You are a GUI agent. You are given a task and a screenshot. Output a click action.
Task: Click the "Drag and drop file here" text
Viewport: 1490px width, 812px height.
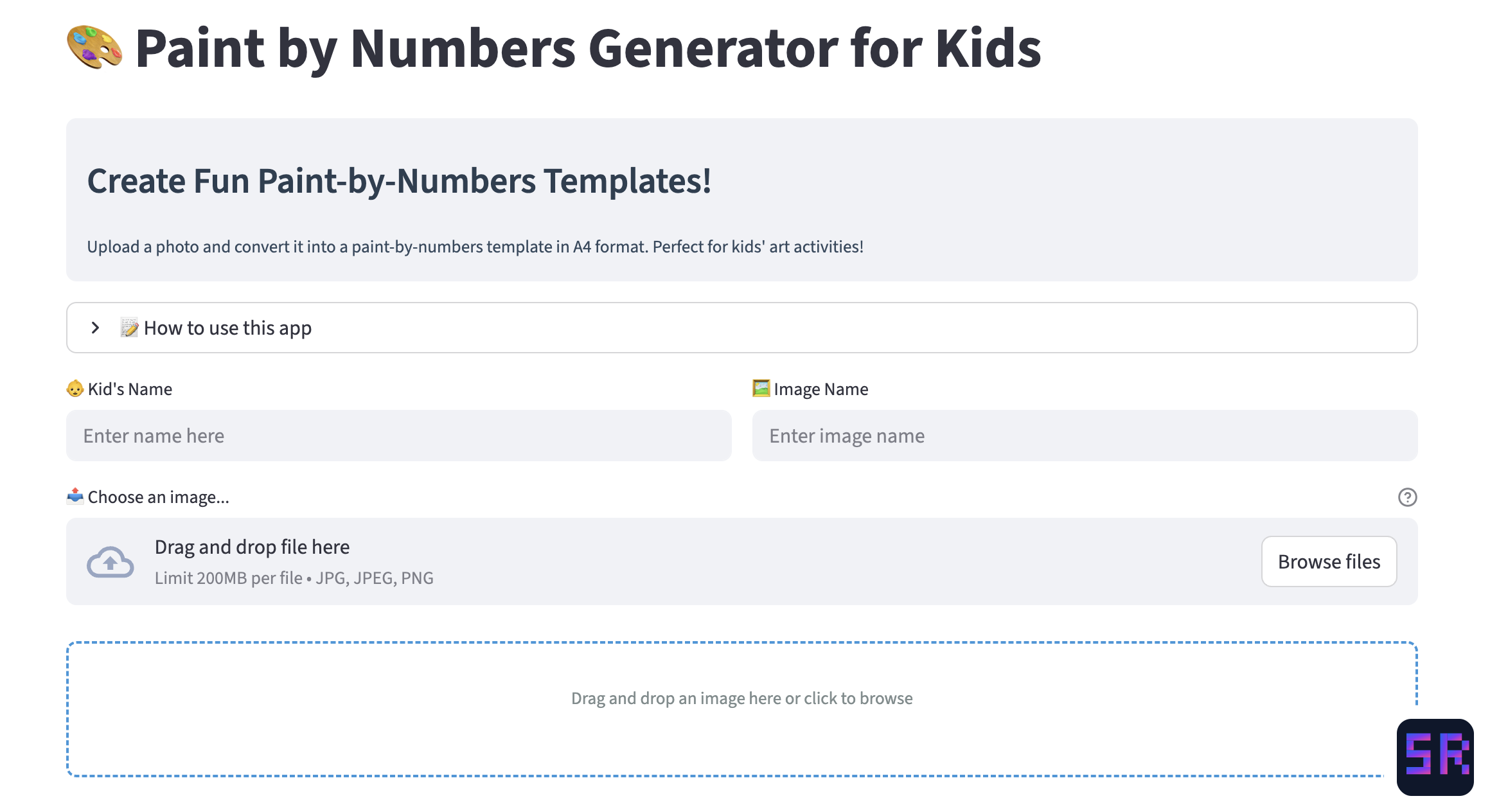(252, 547)
